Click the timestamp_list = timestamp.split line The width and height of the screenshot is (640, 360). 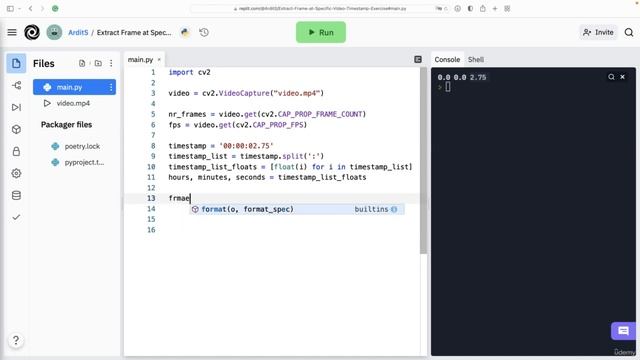point(246,156)
